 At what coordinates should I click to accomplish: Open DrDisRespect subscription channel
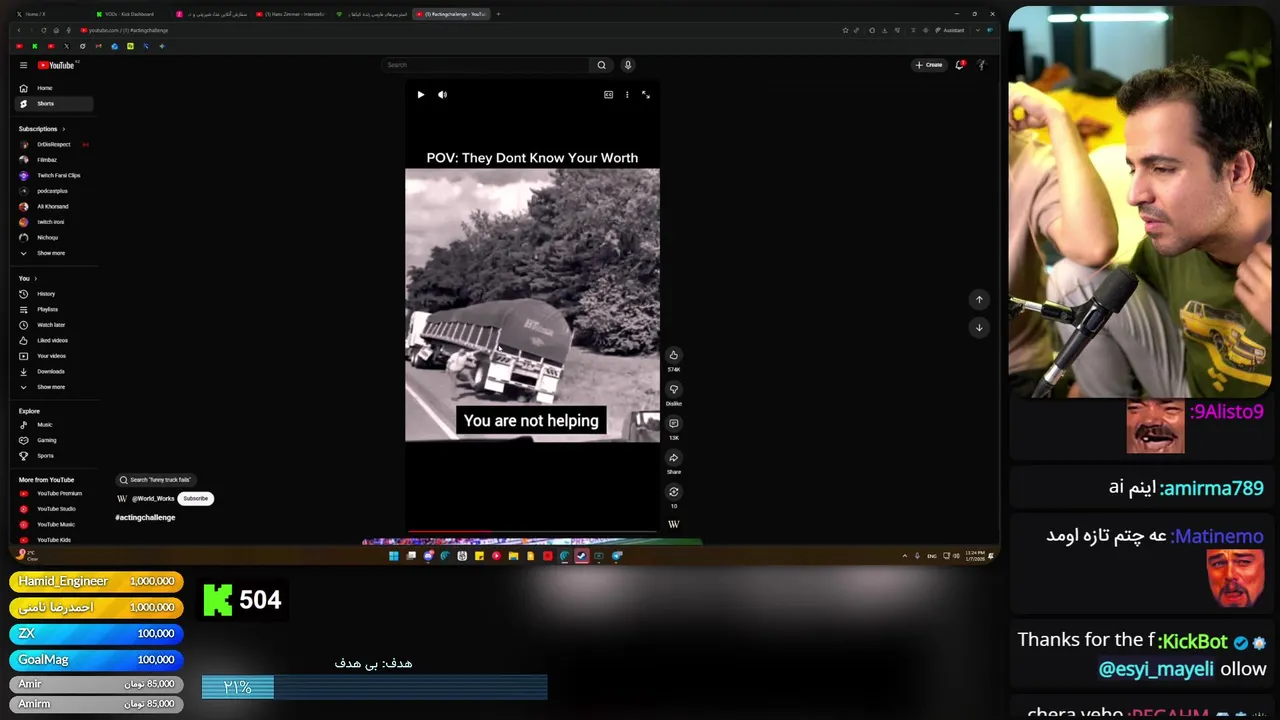pos(55,144)
